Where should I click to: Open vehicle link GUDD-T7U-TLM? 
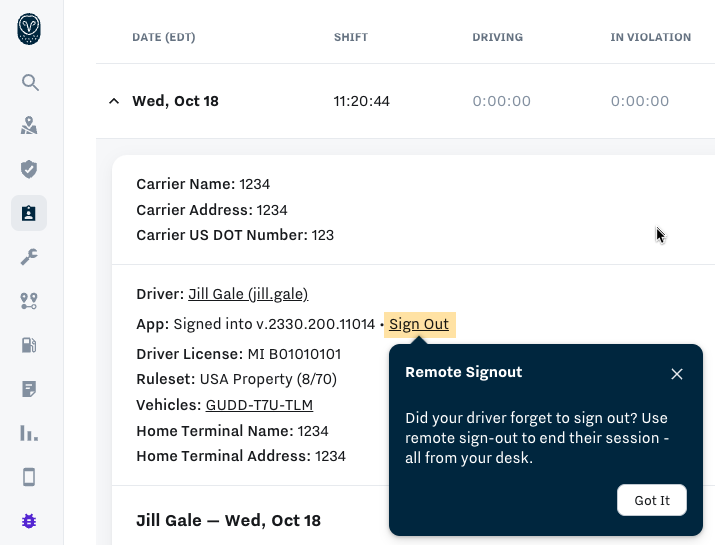pos(259,405)
